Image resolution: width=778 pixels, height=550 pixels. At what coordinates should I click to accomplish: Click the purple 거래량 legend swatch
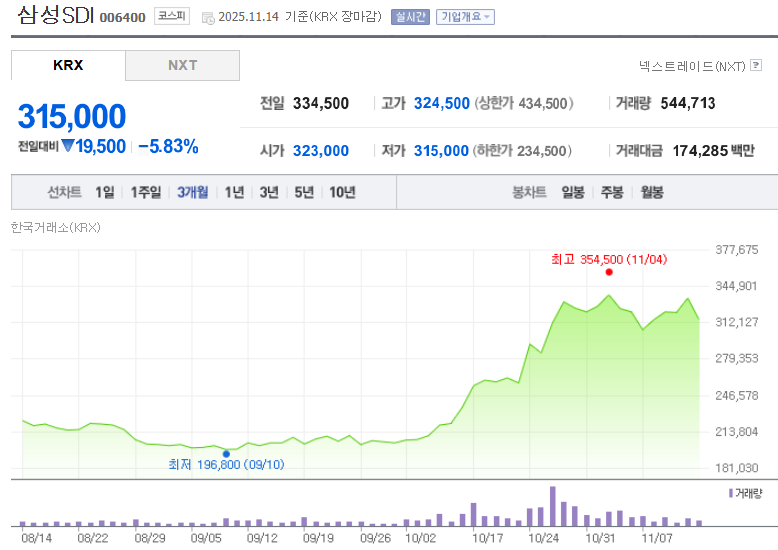(731, 493)
